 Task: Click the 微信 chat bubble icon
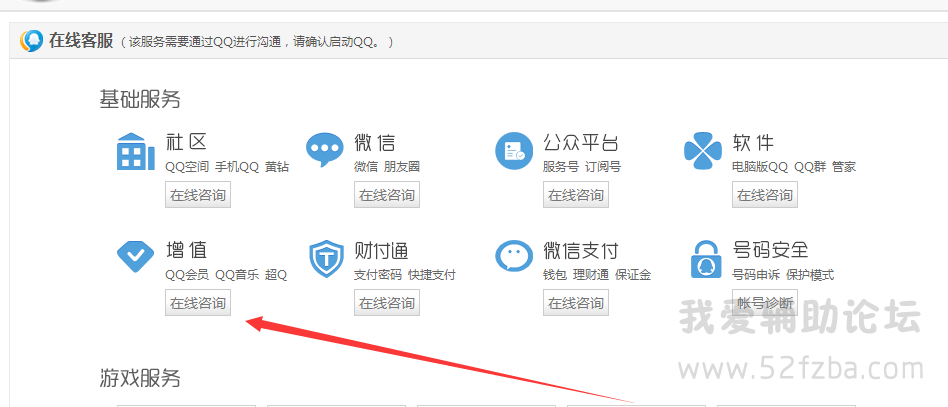pyautogui.click(x=325, y=151)
